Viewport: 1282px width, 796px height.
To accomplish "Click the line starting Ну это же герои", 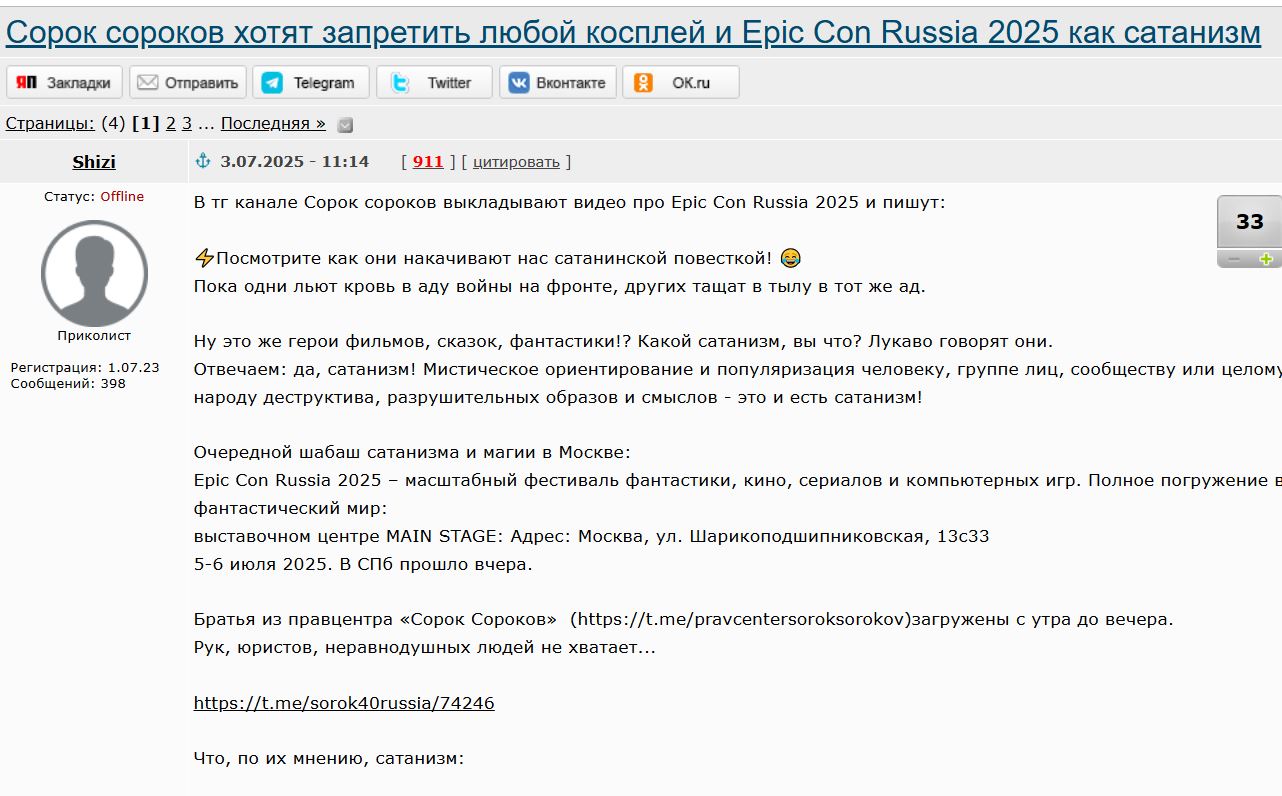I will (623, 341).
